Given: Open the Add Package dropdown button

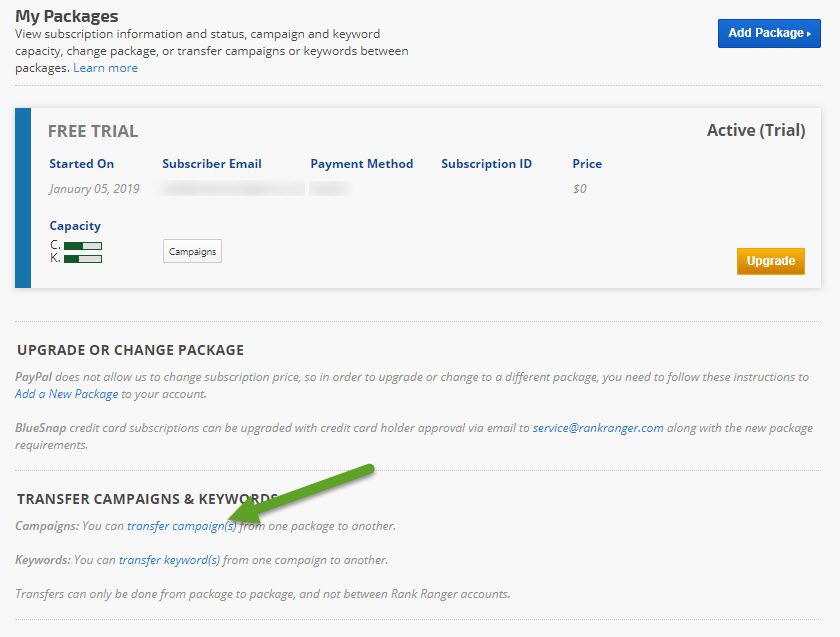Looking at the screenshot, I should (x=768, y=33).
